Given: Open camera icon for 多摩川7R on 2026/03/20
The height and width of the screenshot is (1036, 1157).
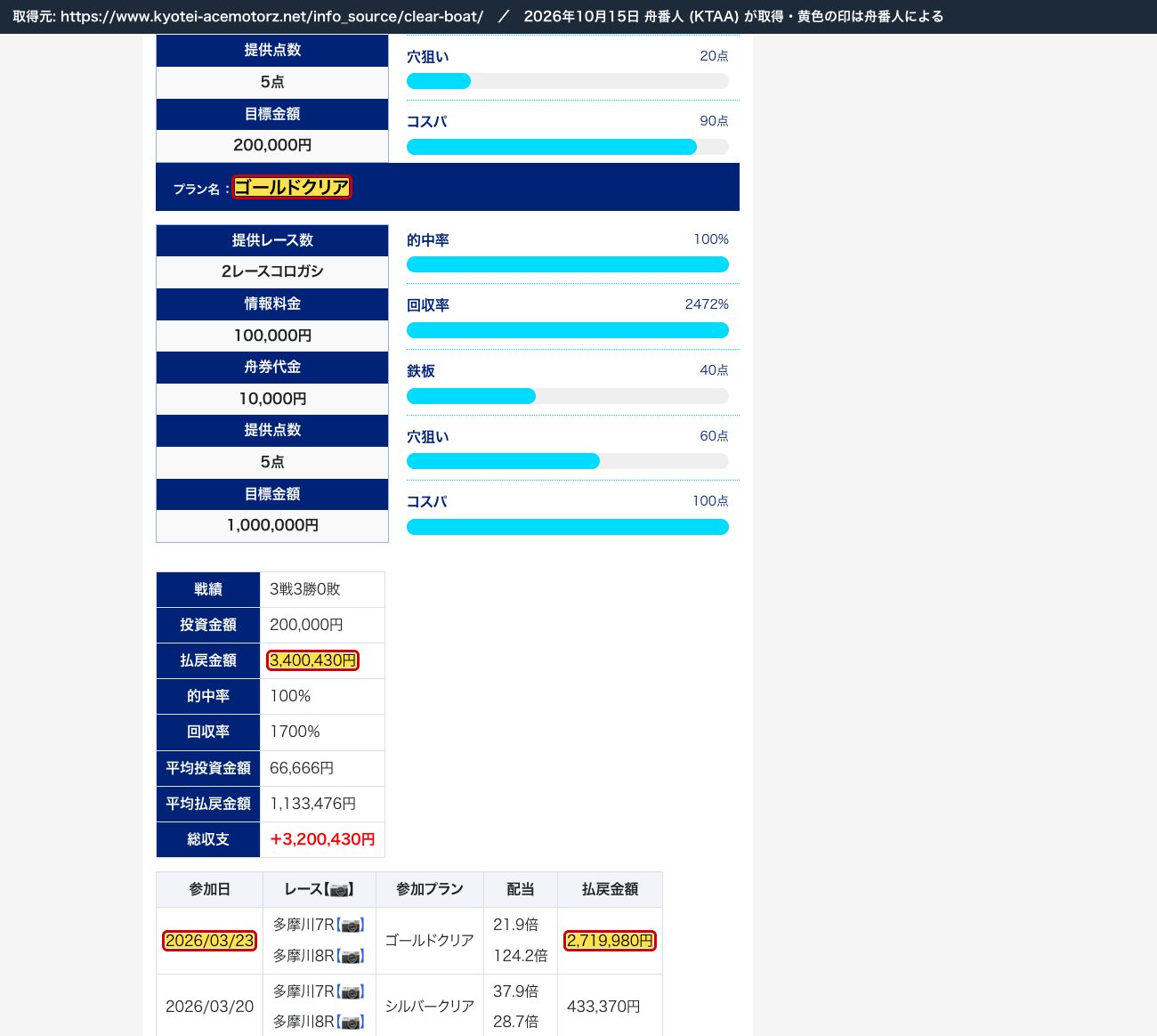Looking at the screenshot, I should (352, 992).
